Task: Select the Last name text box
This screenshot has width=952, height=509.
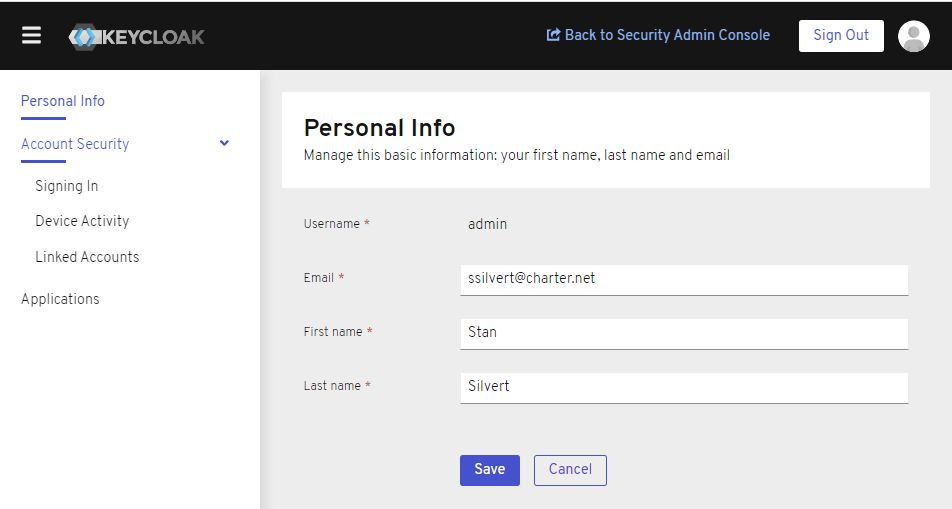Action: click(x=683, y=387)
